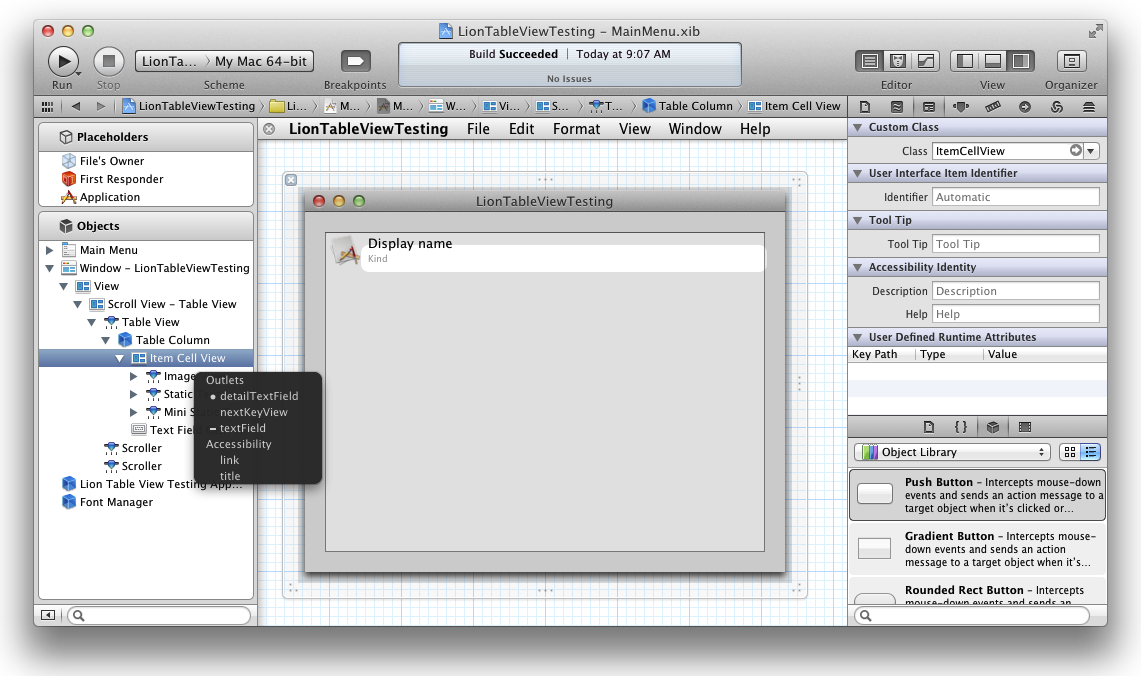Show the Quick Help inspector
Screen dimensions: 1141x676
coord(896,107)
